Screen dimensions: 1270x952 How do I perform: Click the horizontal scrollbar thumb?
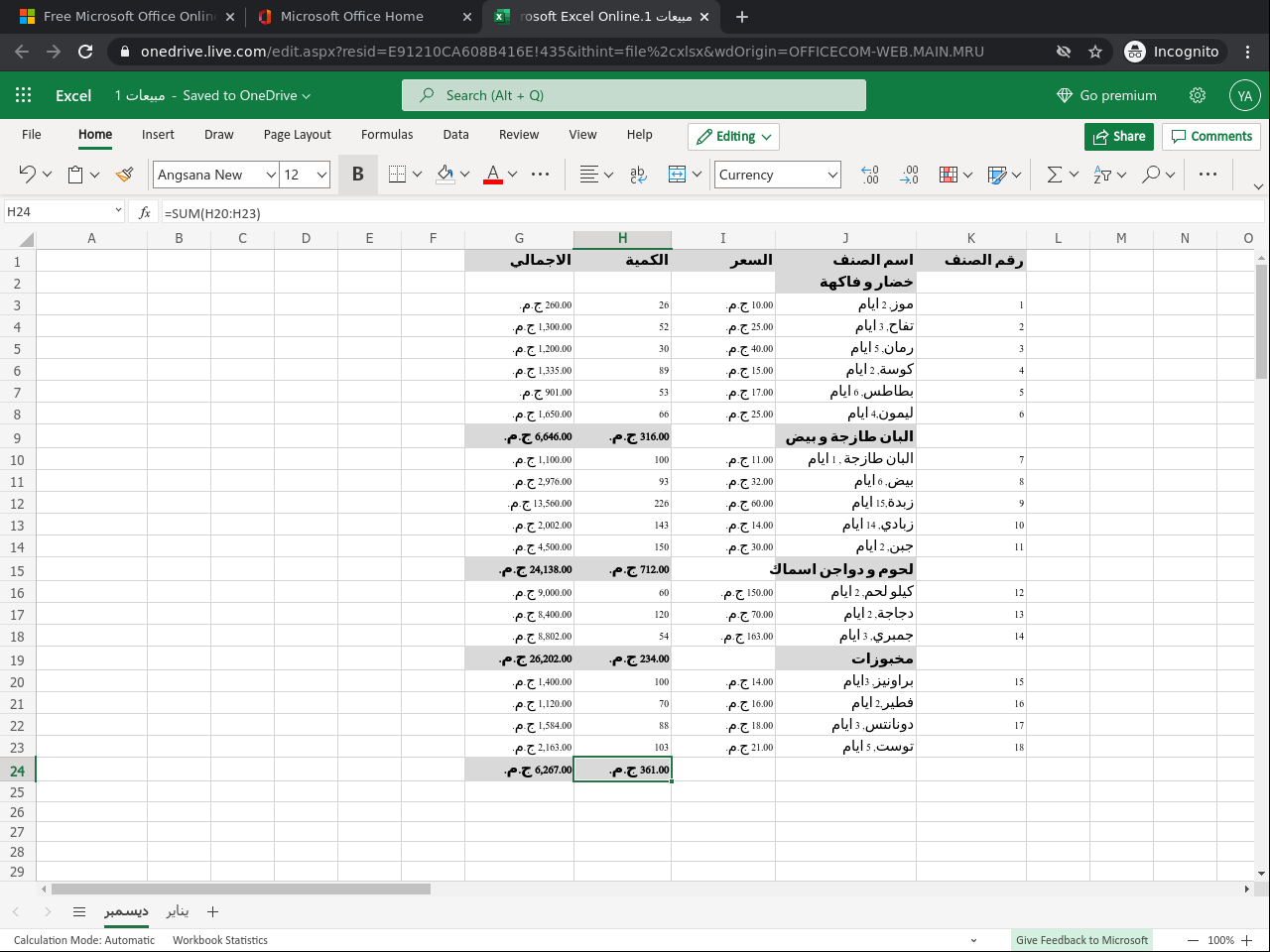pos(241,889)
